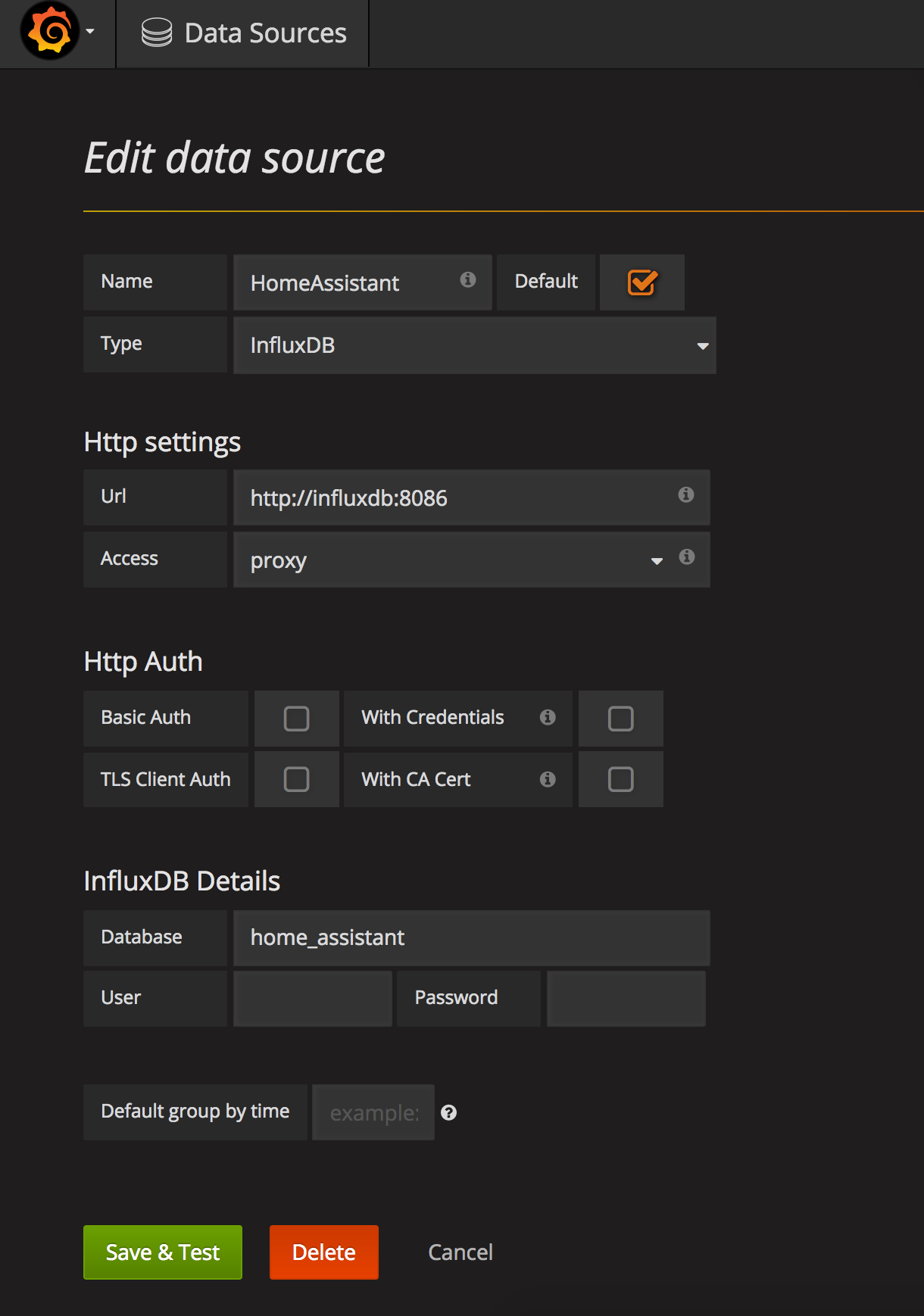Enable the With CA Cert checkbox
This screenshot has height=1316, width=924.
pyautogui.click(x=620, y=779)
